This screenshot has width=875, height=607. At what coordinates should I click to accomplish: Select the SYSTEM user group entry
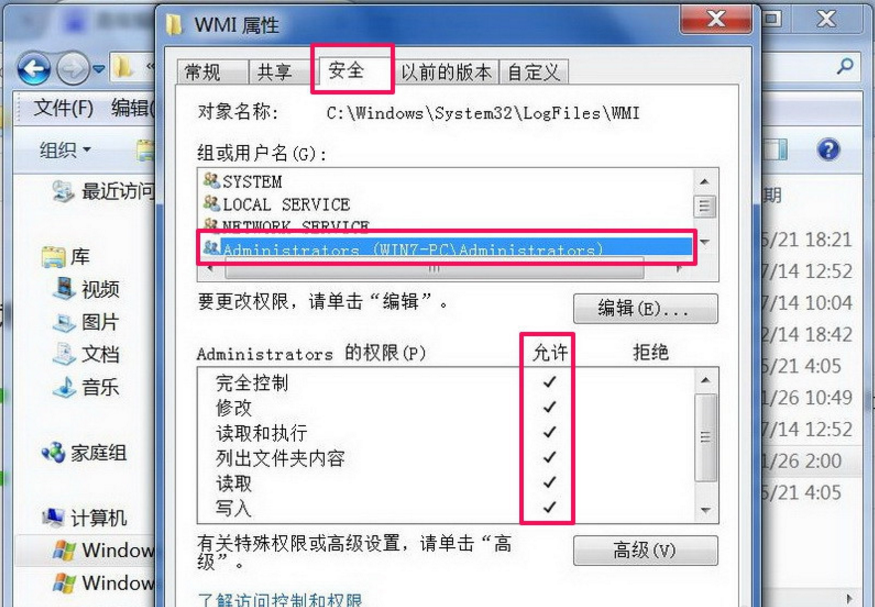point(243,181)
